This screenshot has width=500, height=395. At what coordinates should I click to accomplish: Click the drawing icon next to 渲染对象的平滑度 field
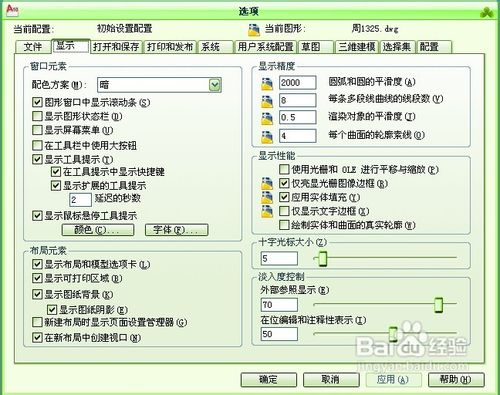pos(267,118)
